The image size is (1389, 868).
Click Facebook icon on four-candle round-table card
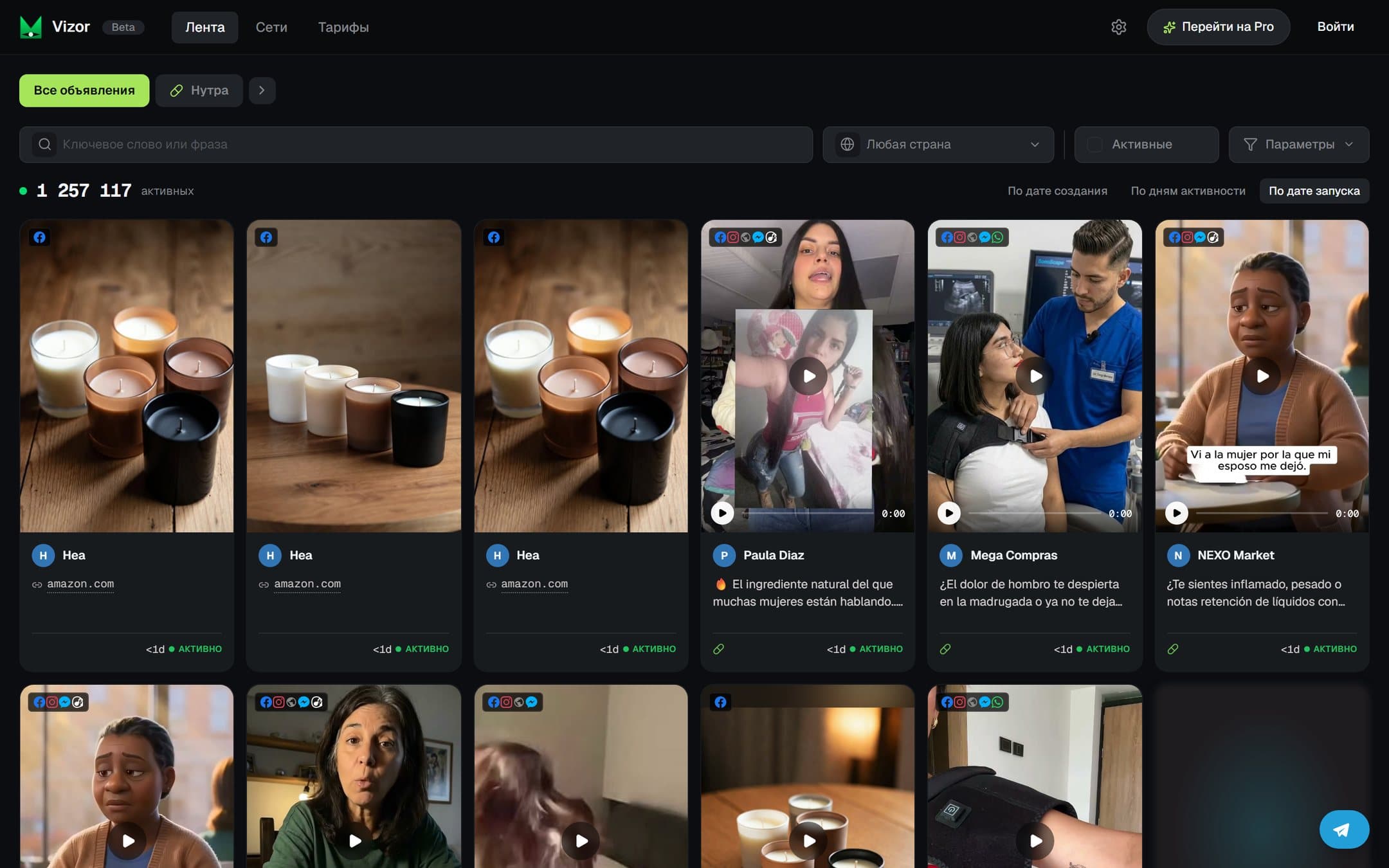[x=266, y=237]
